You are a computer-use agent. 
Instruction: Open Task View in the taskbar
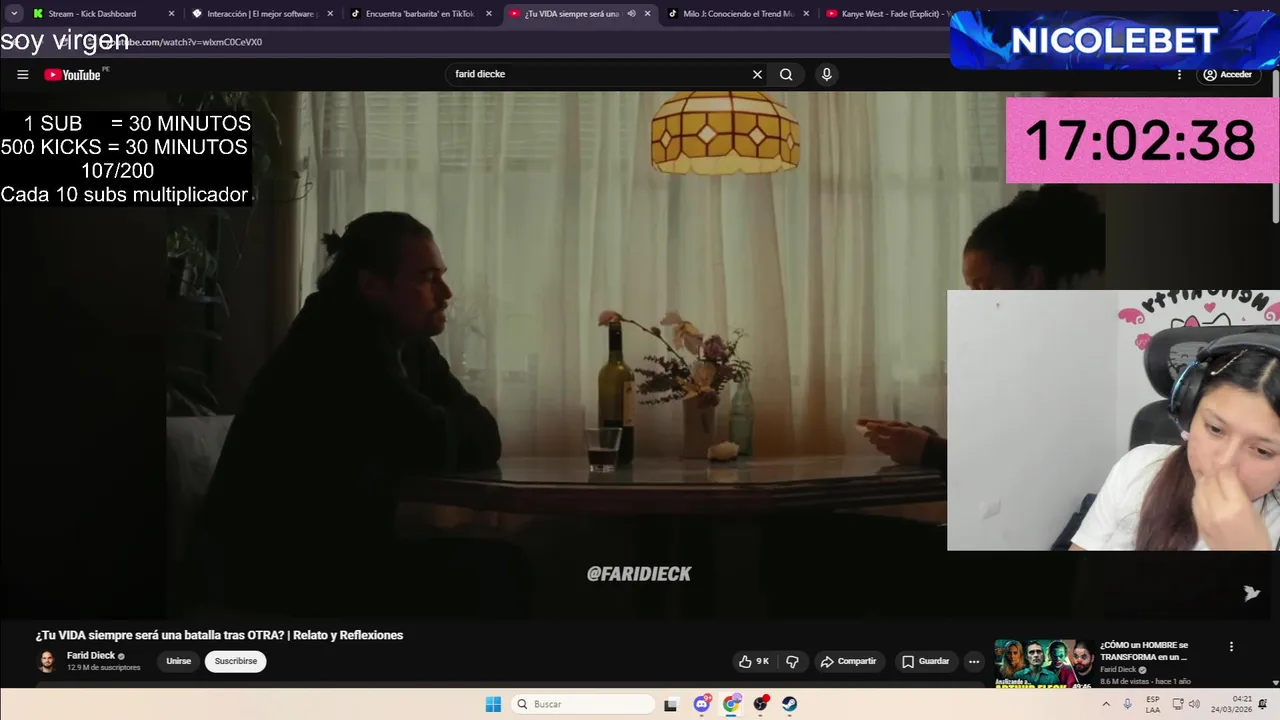click(x=671, y=704)
